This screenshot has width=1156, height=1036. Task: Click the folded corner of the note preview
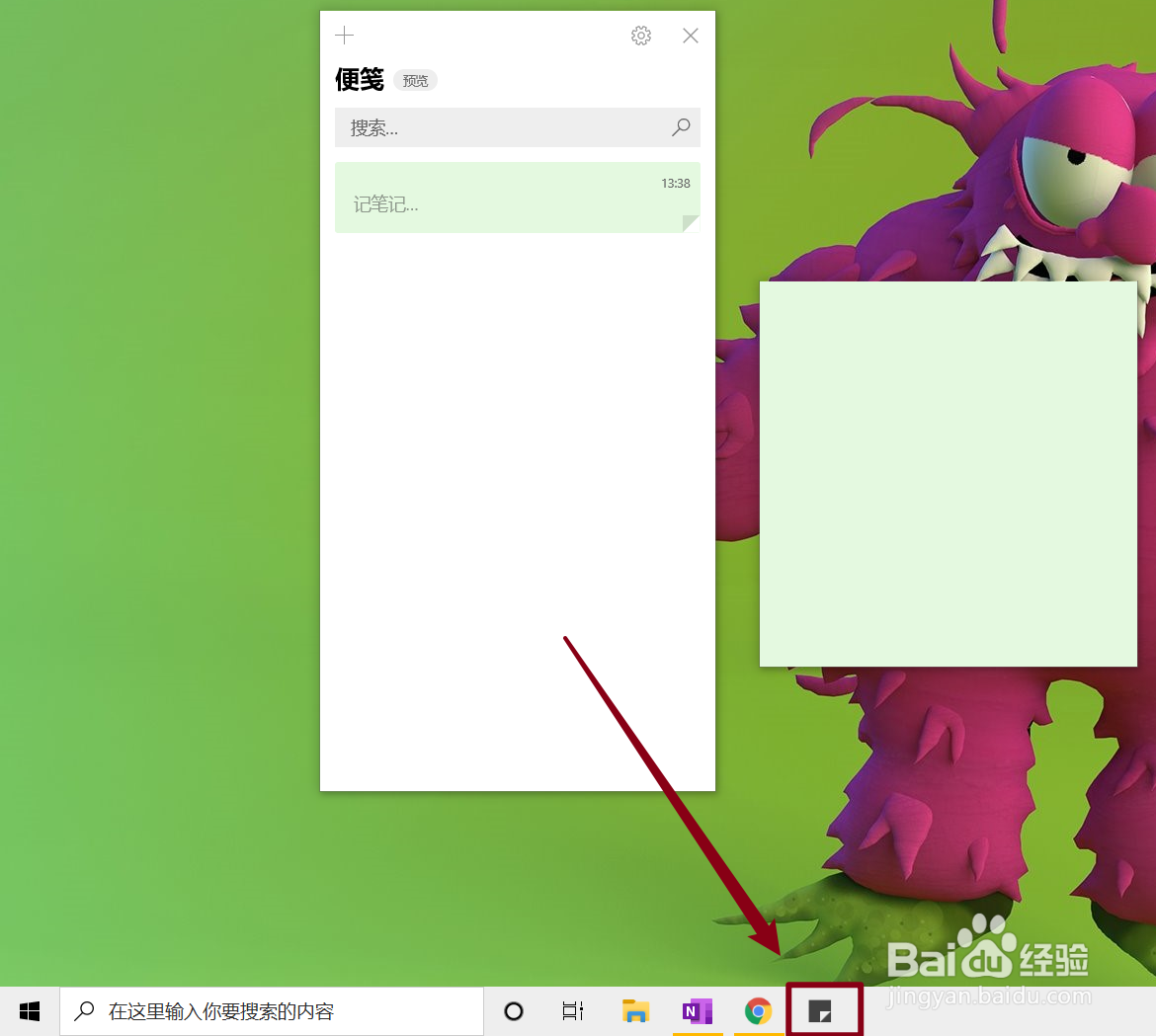coord(690,224)
